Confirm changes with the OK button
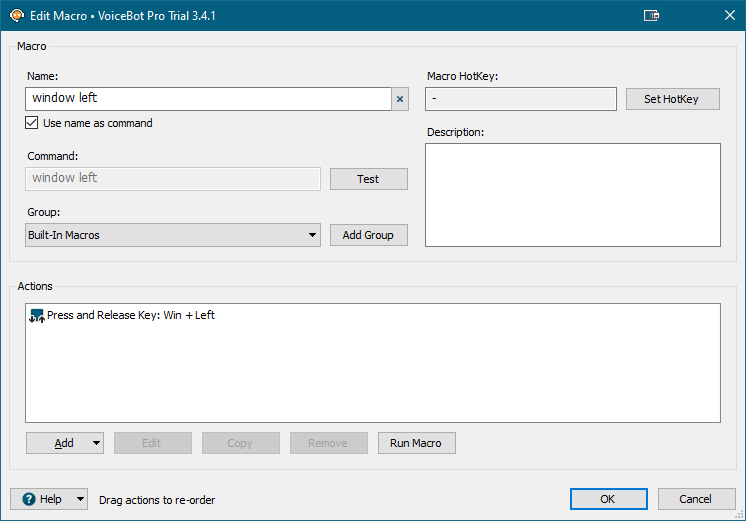The width and height of the screenshot is (746, 521). coord(608,499)
